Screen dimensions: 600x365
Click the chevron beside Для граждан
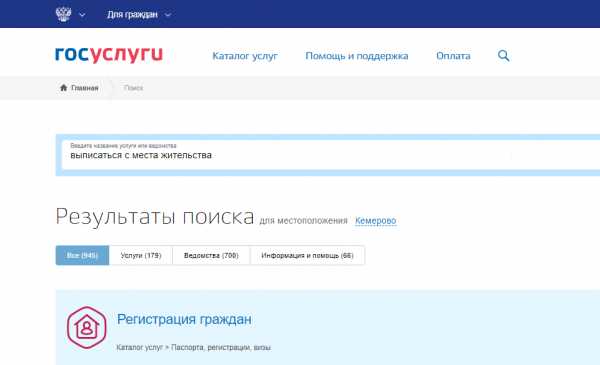[x=168, y=15]
